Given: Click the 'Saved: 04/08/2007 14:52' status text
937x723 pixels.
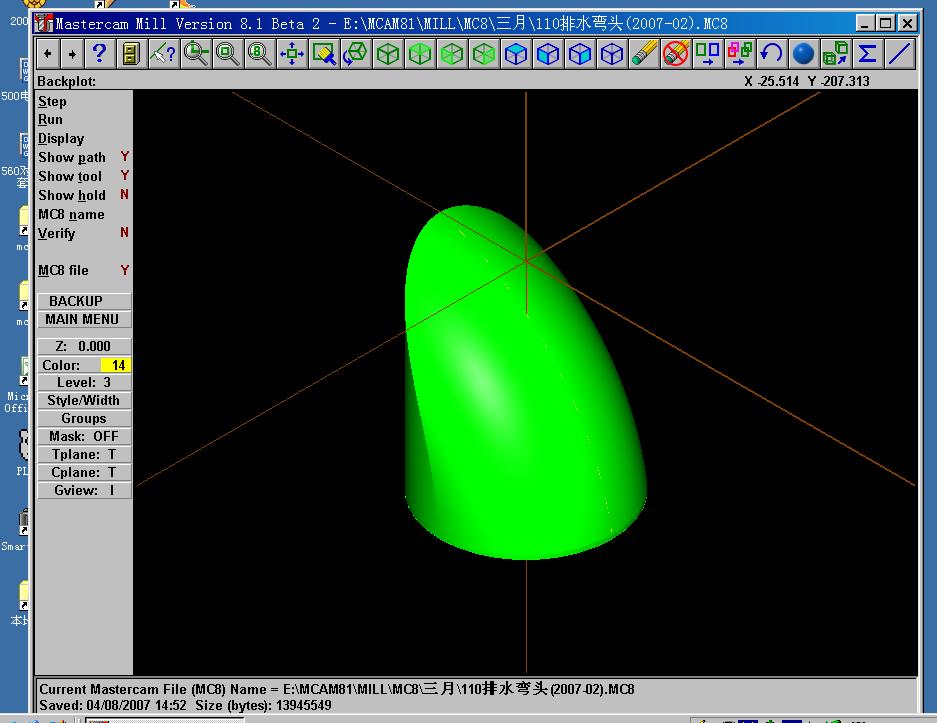Looking at the screenshot, I should click(113, 705).
